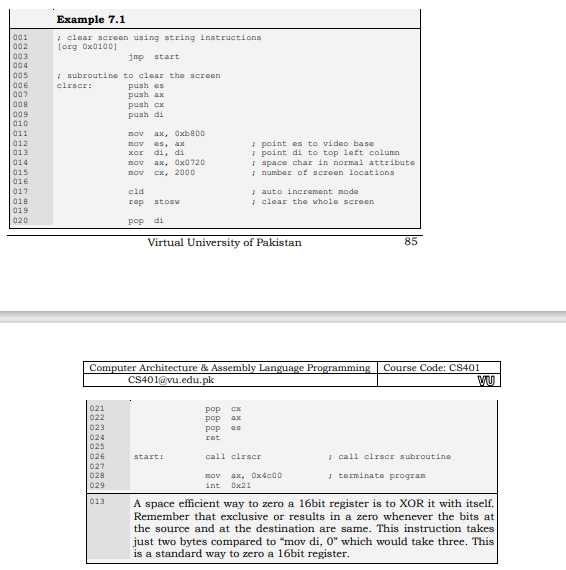
Task: Click line number 010
Action: (20, 124)
